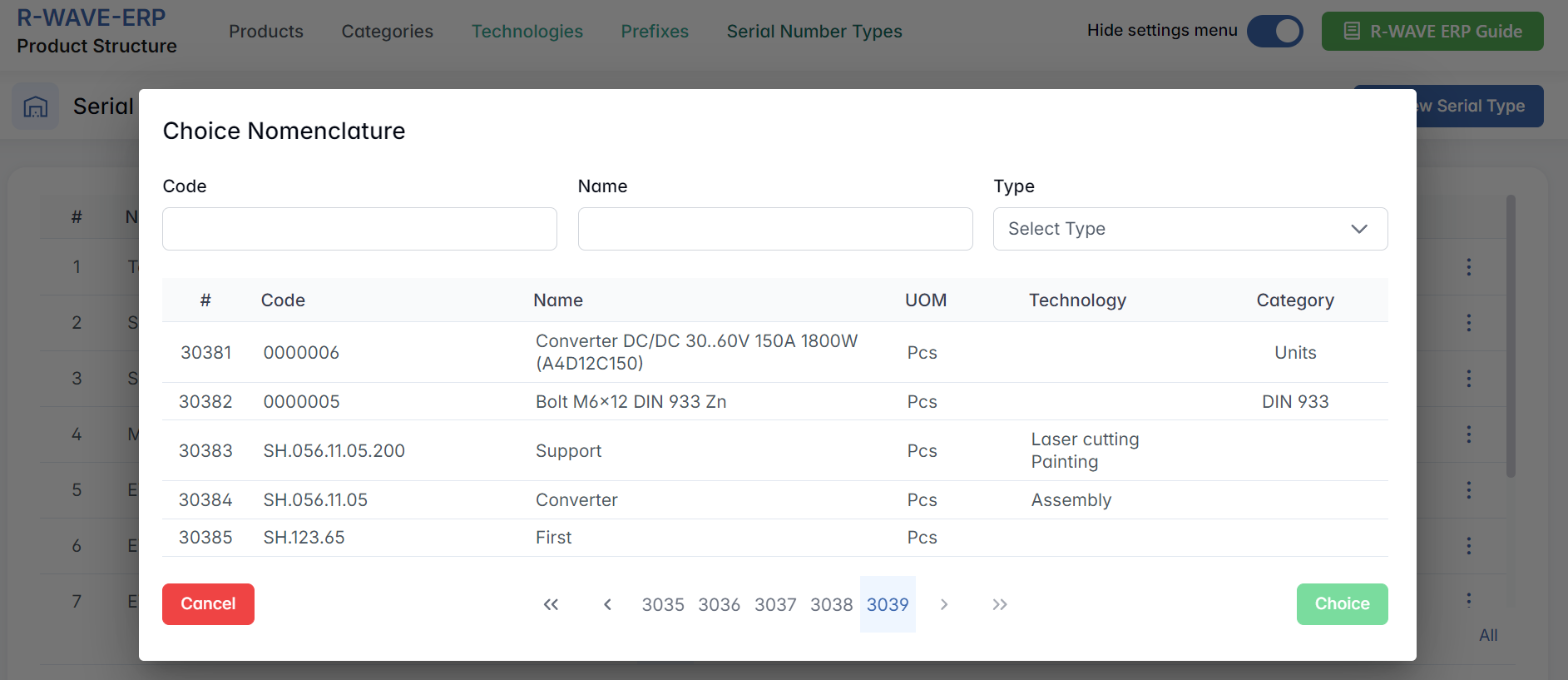Click the Code filter input field

[359, 229]
